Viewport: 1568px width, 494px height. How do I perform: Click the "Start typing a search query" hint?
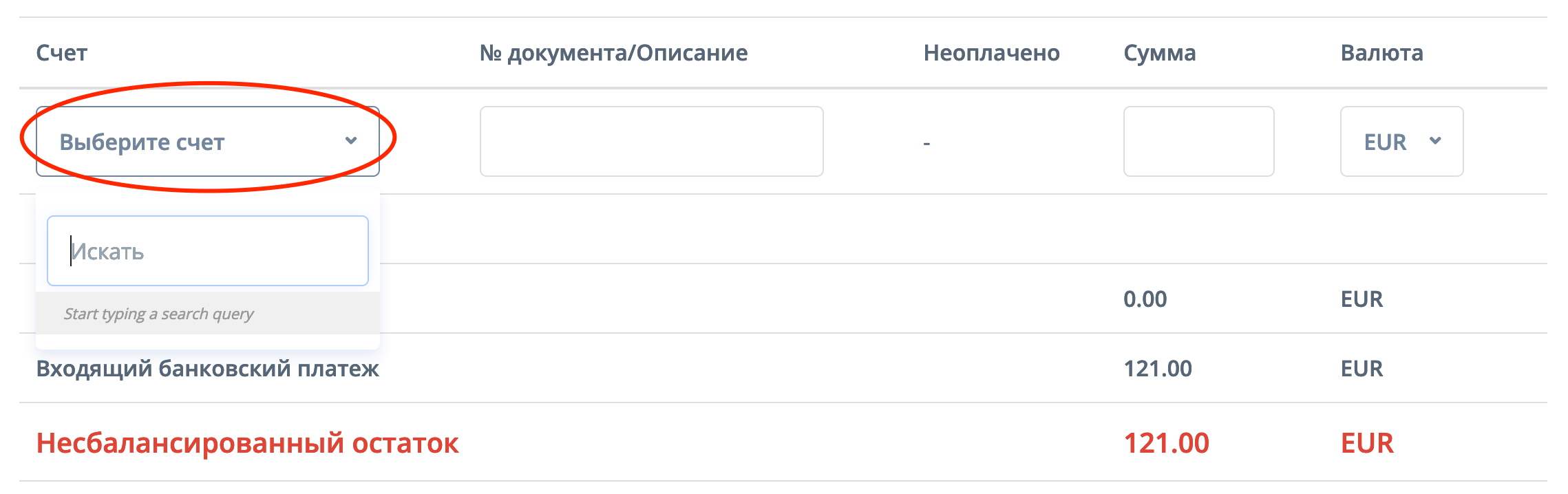(x=159, y=314)
